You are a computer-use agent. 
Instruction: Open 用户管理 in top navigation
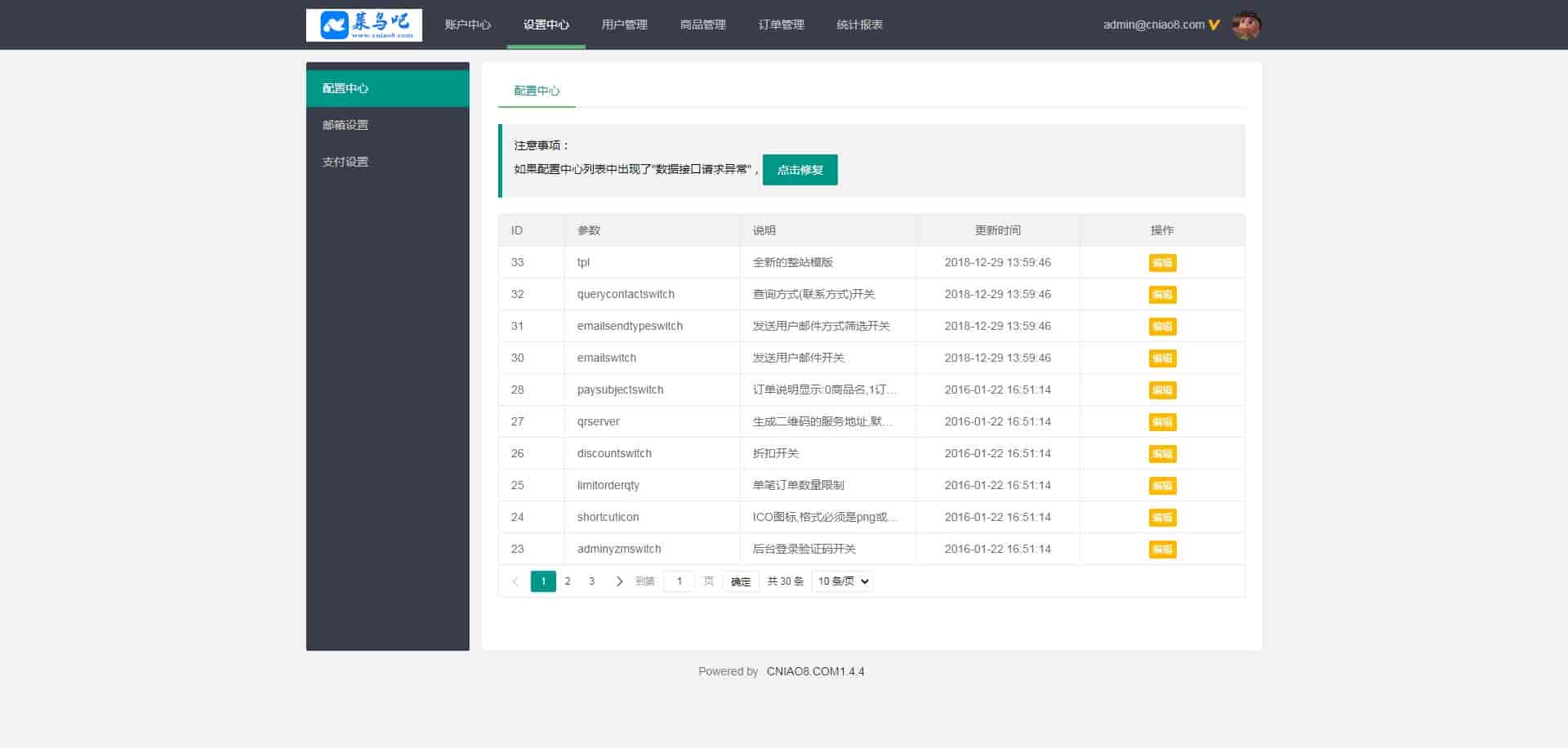tap(624, 24)
